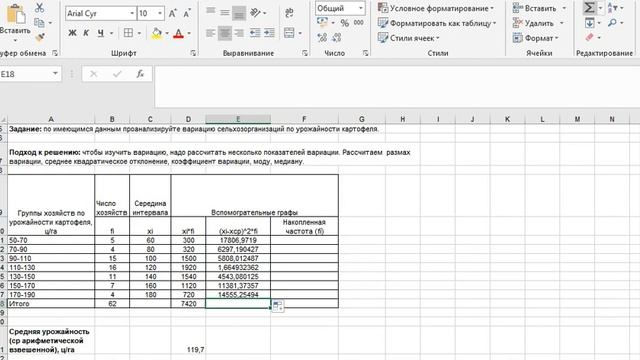Open Стили ячеек gallery

409,38
